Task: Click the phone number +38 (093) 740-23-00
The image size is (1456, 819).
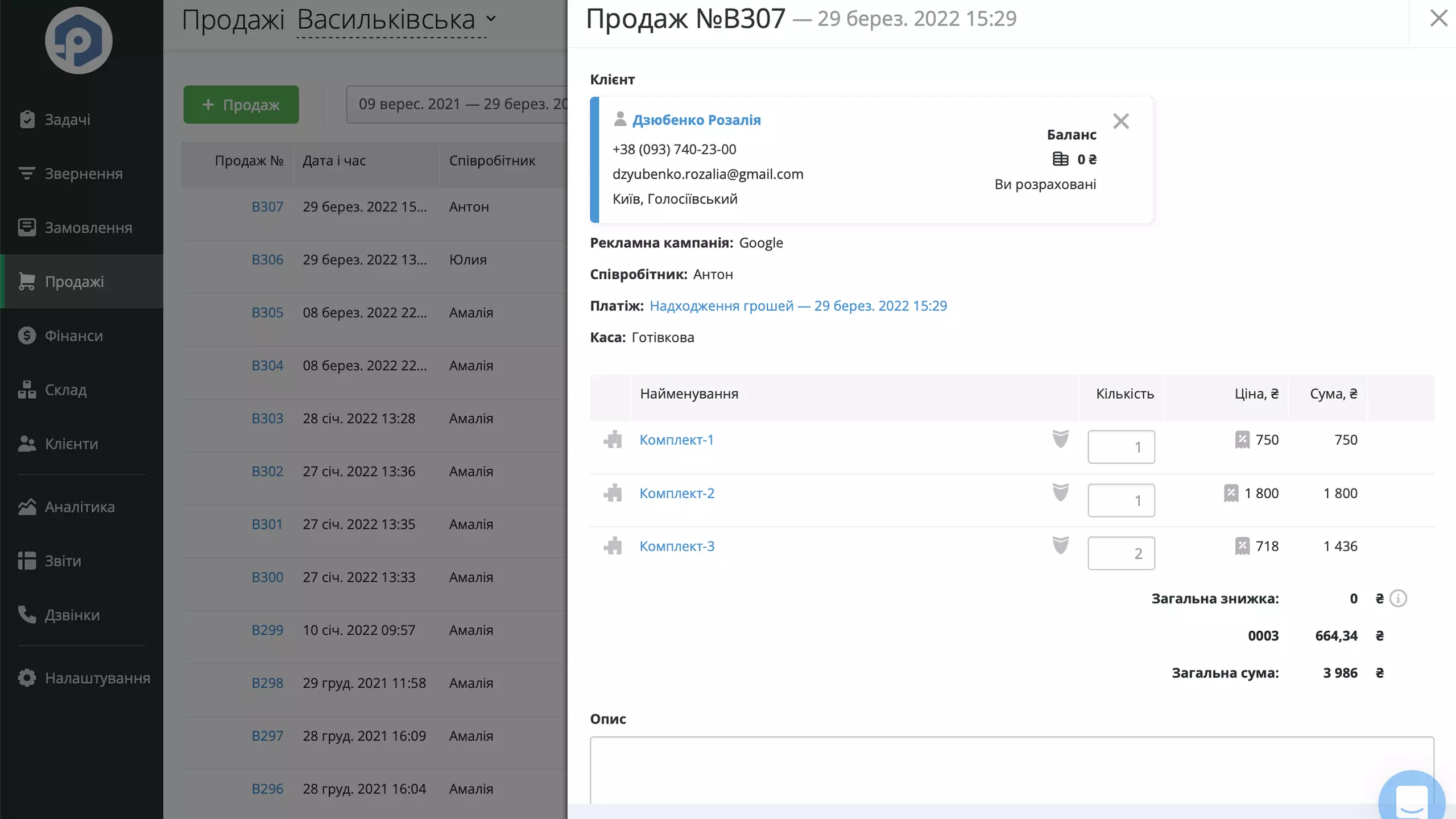Action: coord(674,149)
